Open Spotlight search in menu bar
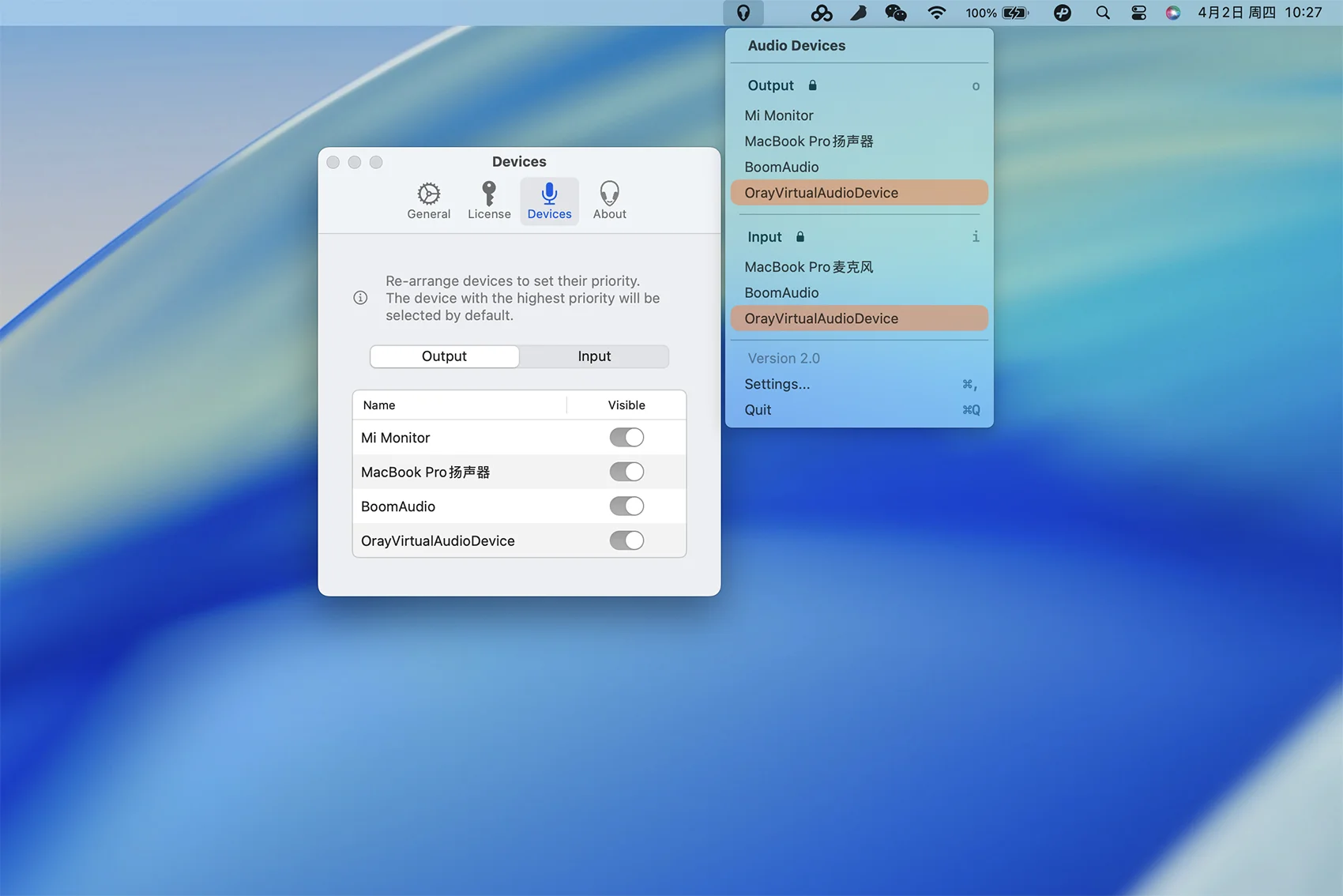Viewport: 1343px width, 896px height. click(1103, 13)
